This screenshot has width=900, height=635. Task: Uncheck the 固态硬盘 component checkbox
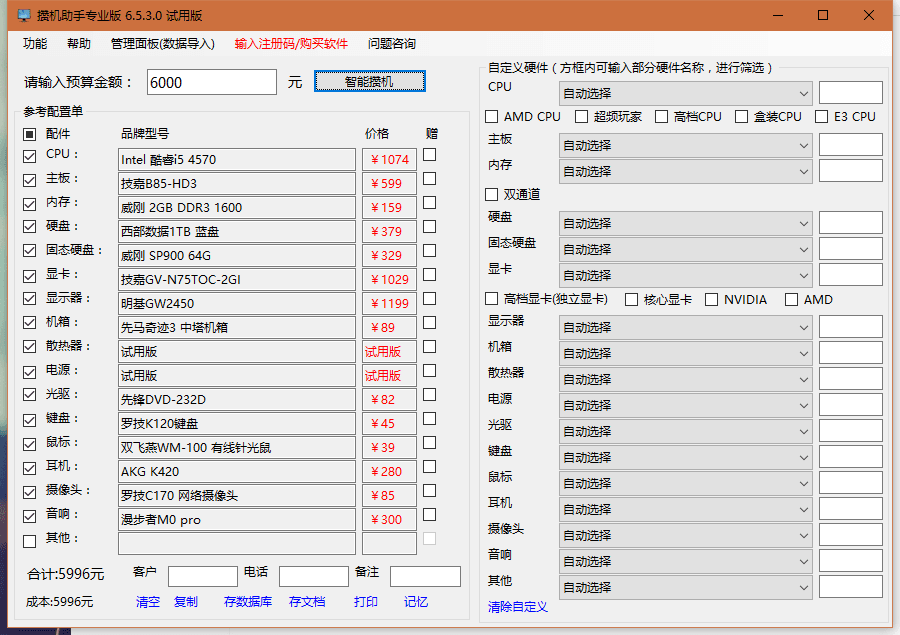click(29, 251)
